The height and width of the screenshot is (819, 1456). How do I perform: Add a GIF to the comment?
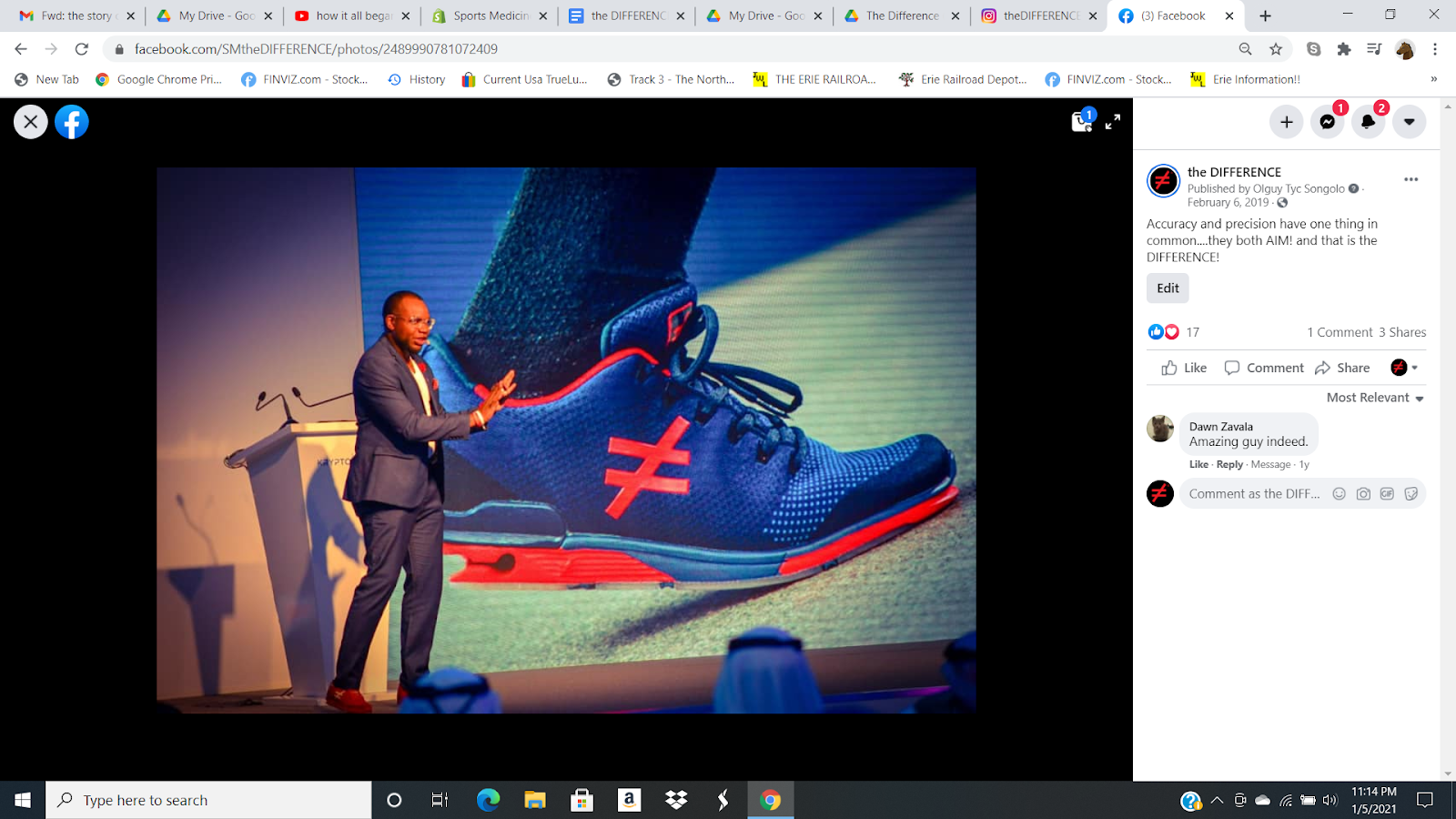(x=1387, y=494)
